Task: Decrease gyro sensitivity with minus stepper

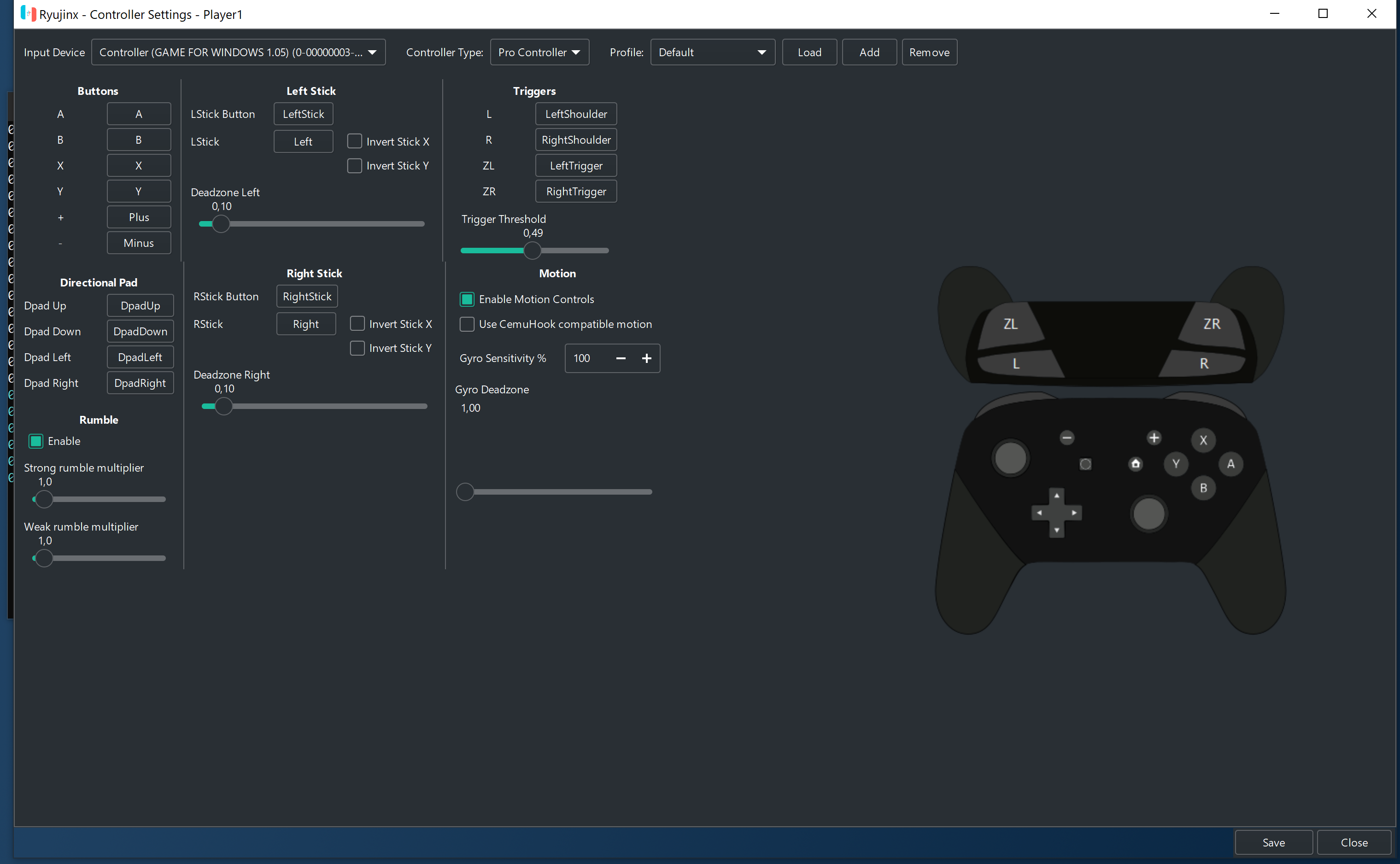Action: point(621,358)
